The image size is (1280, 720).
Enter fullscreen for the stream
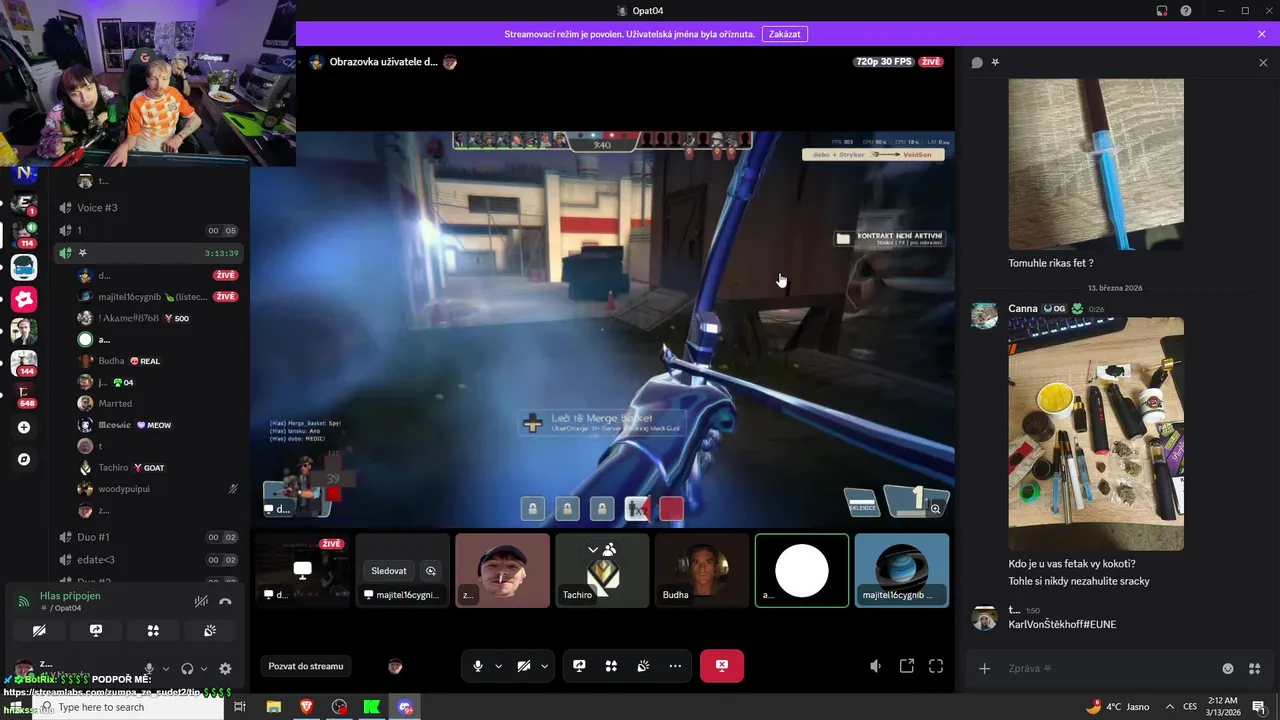936,666
